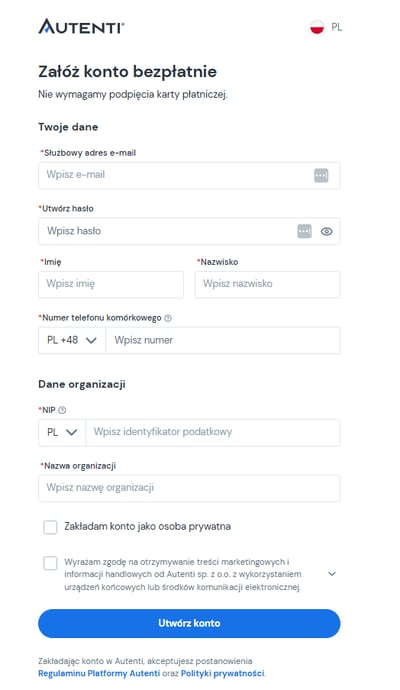Click the 'Utwórz konto' button
The image size is (400, 690).
coord(189,623)
